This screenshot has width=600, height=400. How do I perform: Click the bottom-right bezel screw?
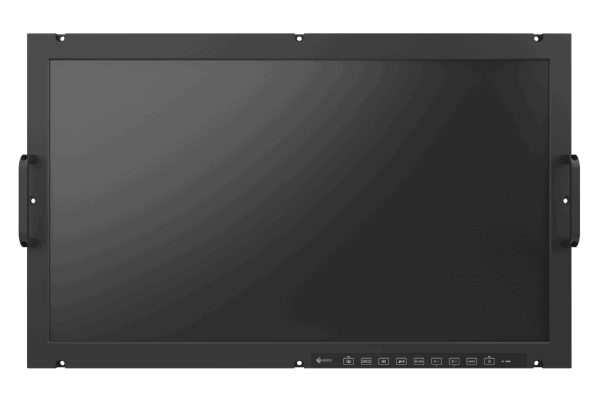[540, 360]
